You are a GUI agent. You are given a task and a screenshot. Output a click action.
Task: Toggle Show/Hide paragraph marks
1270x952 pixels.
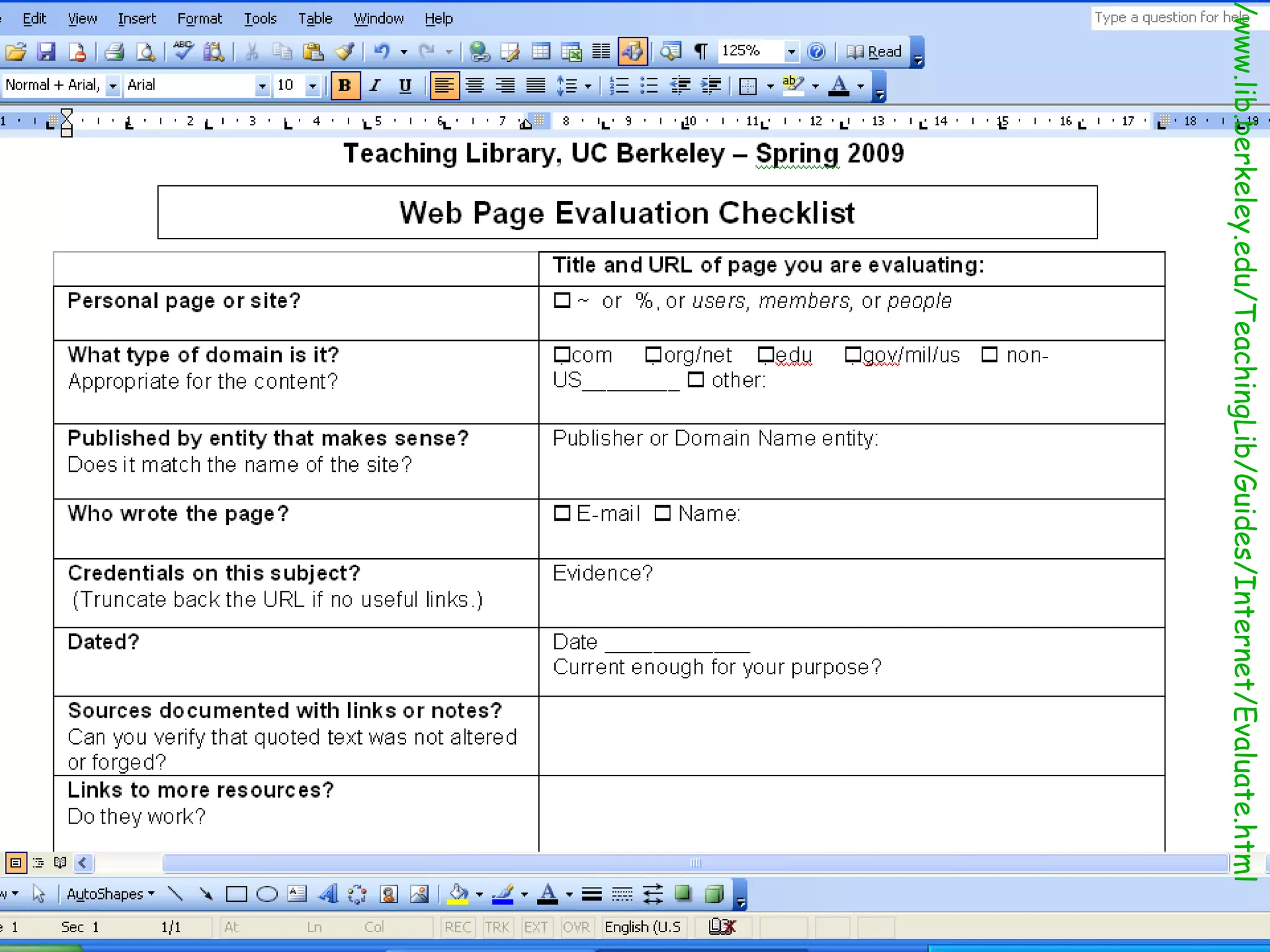tap(701, 51)
